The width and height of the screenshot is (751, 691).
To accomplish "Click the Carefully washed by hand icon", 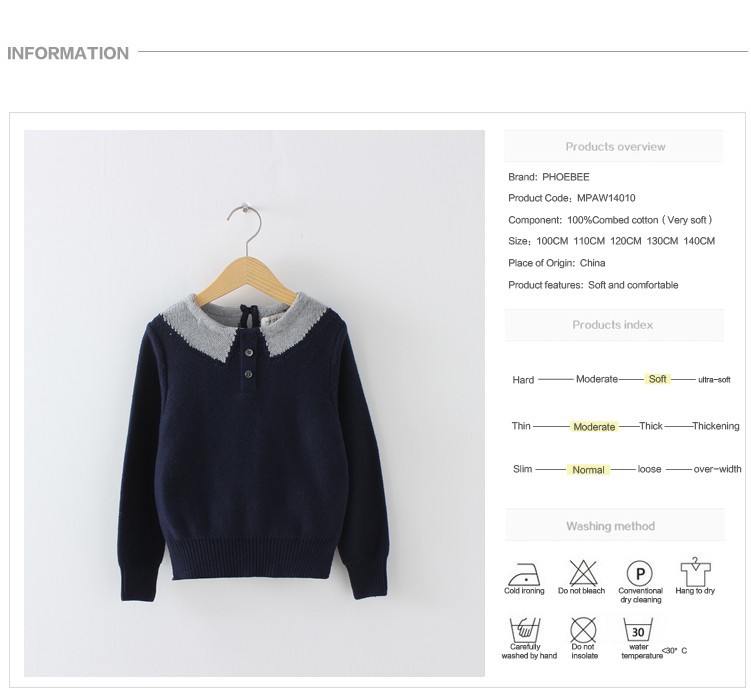I will pos(525,630).
